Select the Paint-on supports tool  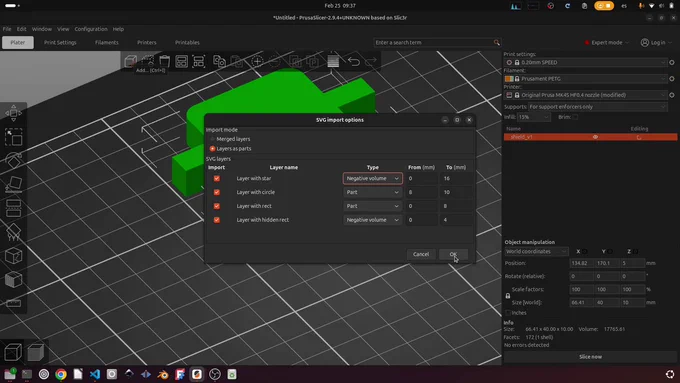pyautogui.click(x=13, y=232)
